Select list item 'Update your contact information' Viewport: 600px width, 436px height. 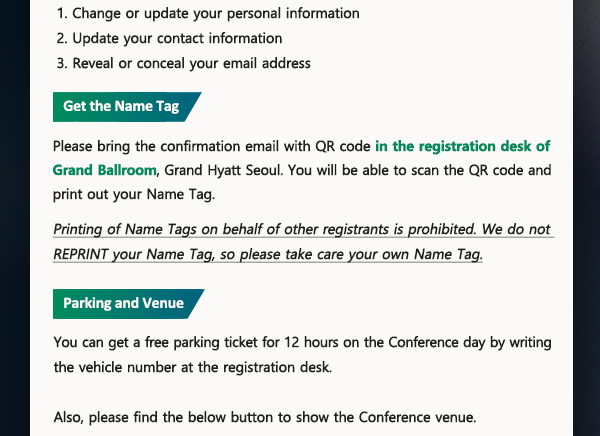pos(169,38)
